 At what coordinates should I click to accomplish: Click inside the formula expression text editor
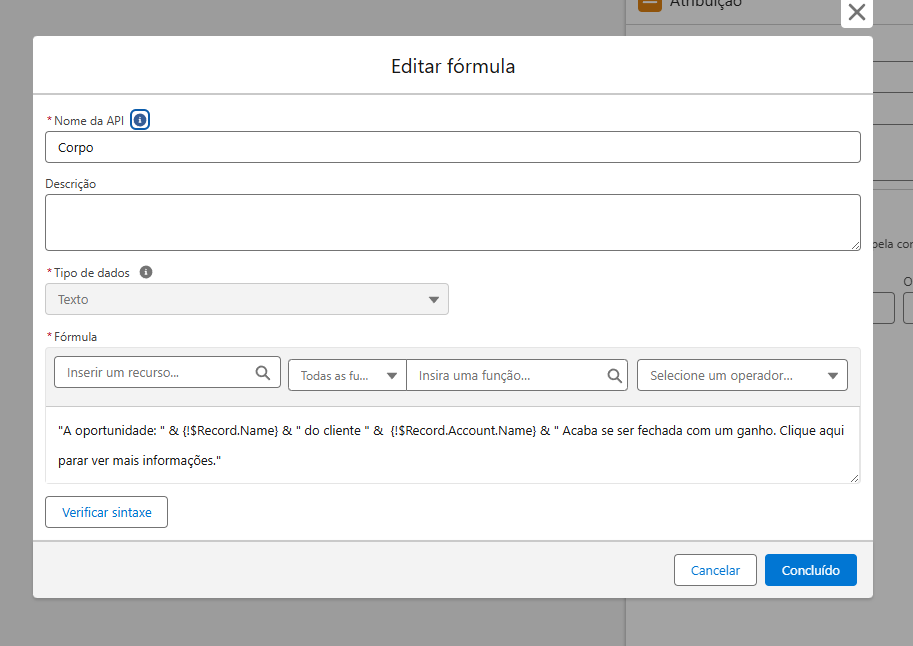tap(452, 446)
